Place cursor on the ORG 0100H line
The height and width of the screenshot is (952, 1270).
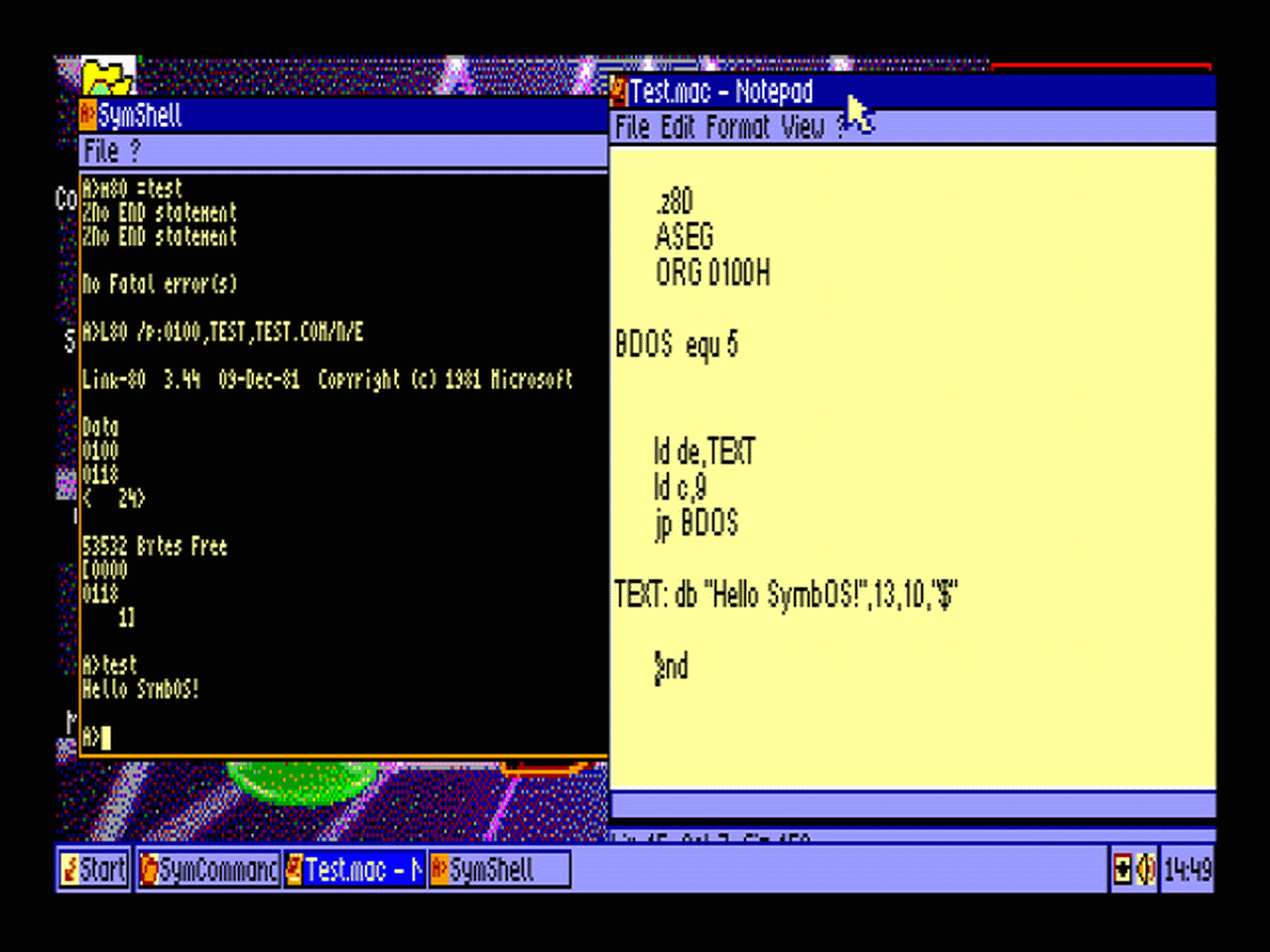tap(712, 273)
